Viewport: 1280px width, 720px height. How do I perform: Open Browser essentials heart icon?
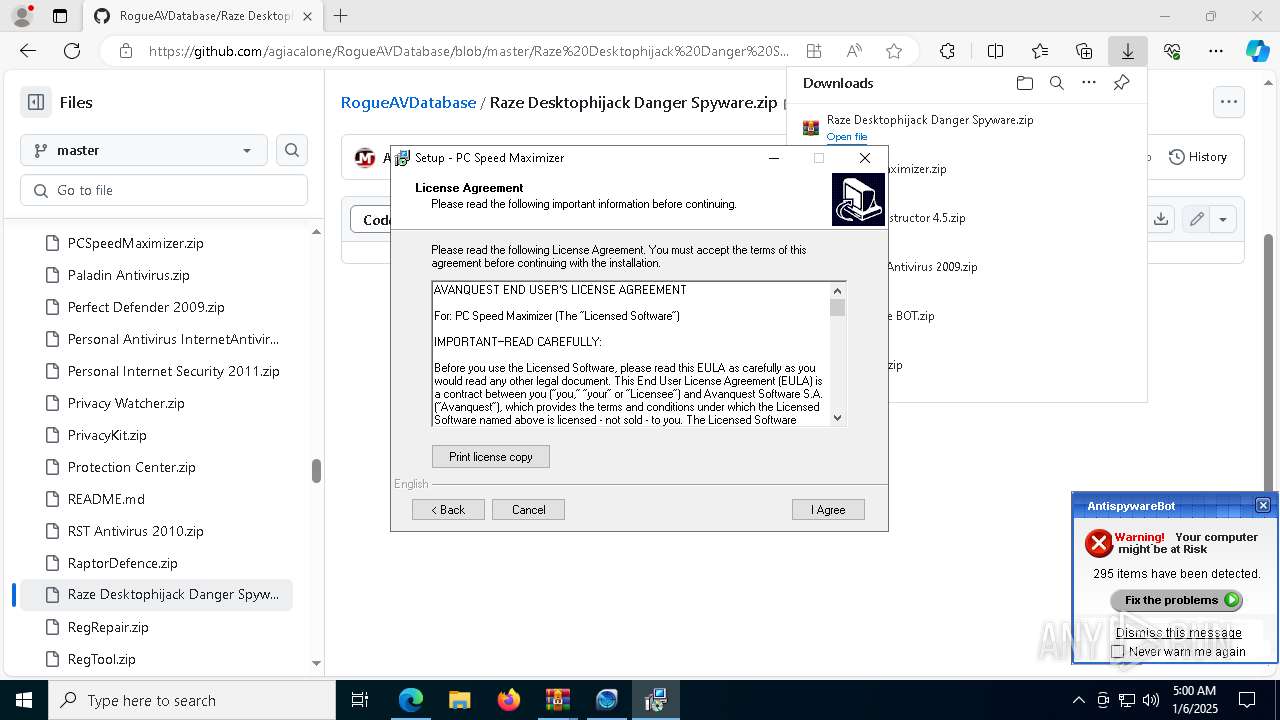coord(1172,51)
